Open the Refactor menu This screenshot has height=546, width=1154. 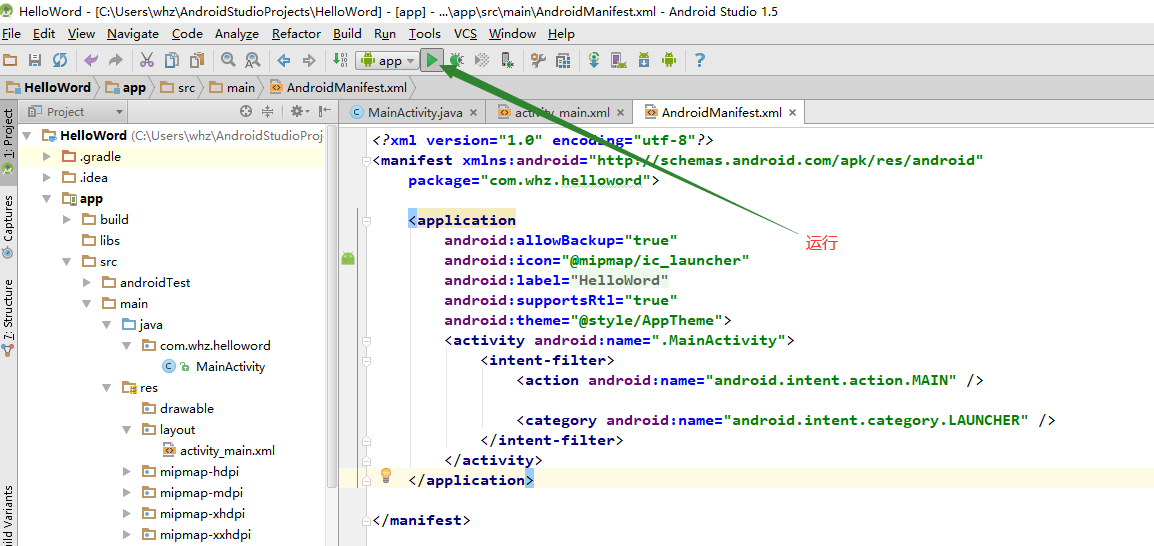[x=297, y=34]
